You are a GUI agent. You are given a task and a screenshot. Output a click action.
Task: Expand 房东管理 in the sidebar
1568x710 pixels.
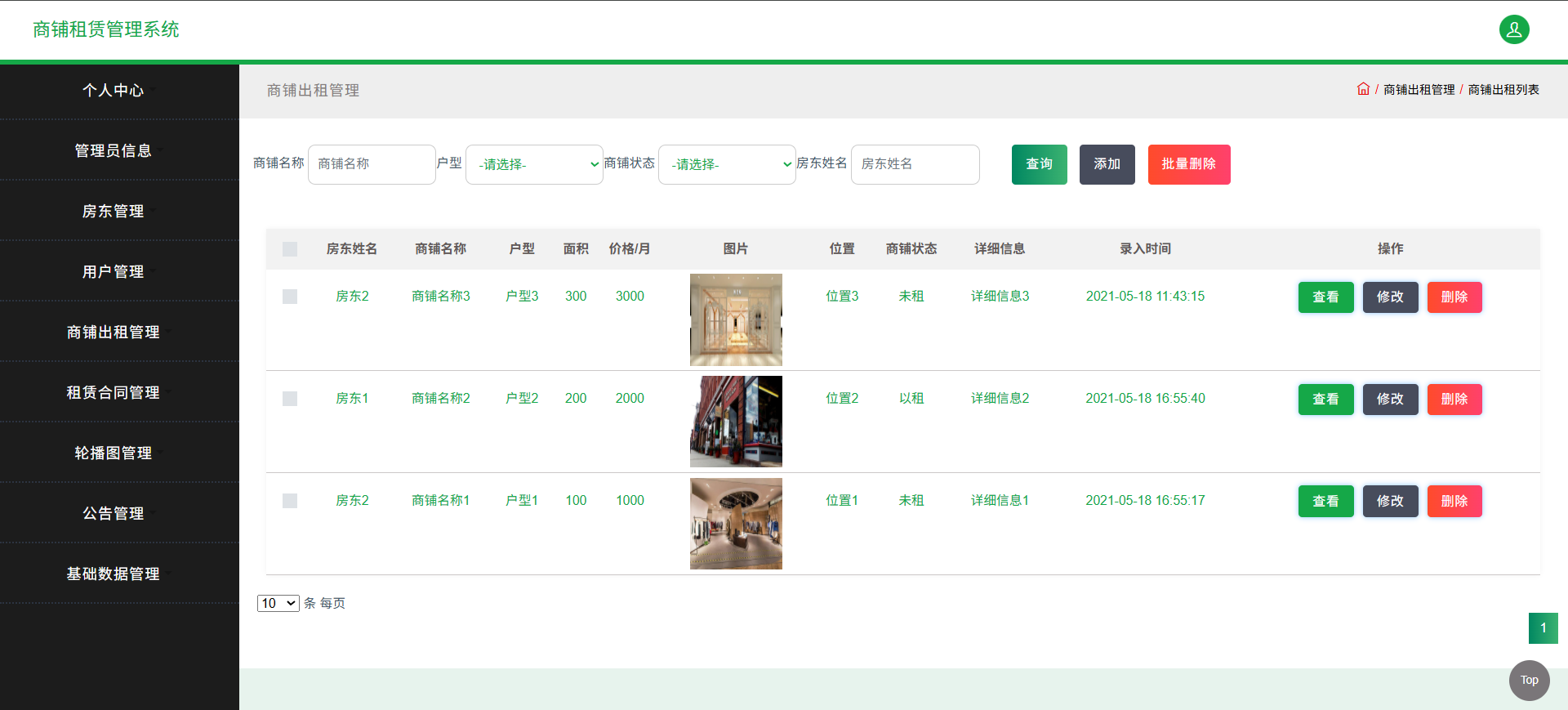pyautogui.click(x=113, y=211)
